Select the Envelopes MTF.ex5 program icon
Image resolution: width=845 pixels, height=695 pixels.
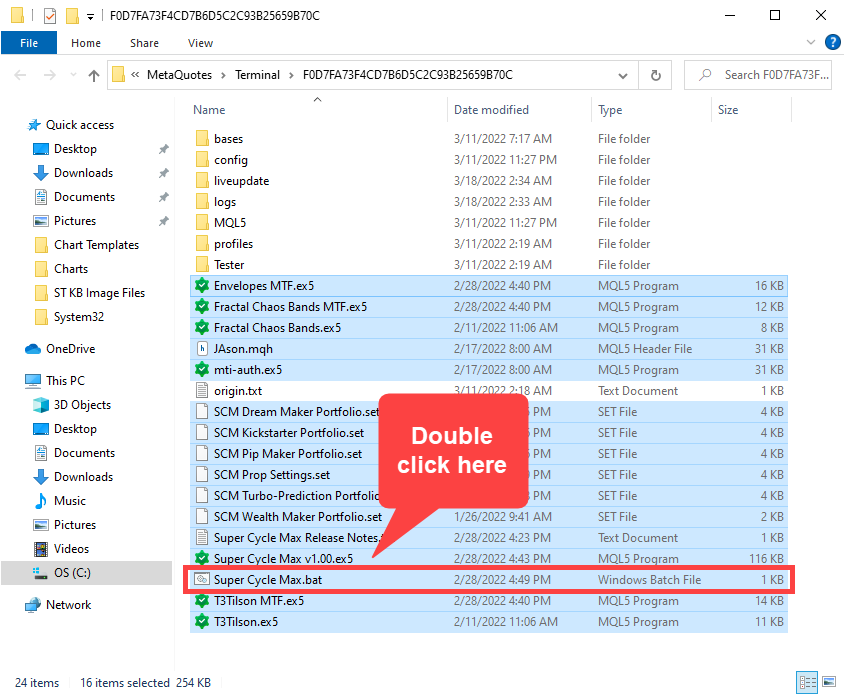click(201, 286)
